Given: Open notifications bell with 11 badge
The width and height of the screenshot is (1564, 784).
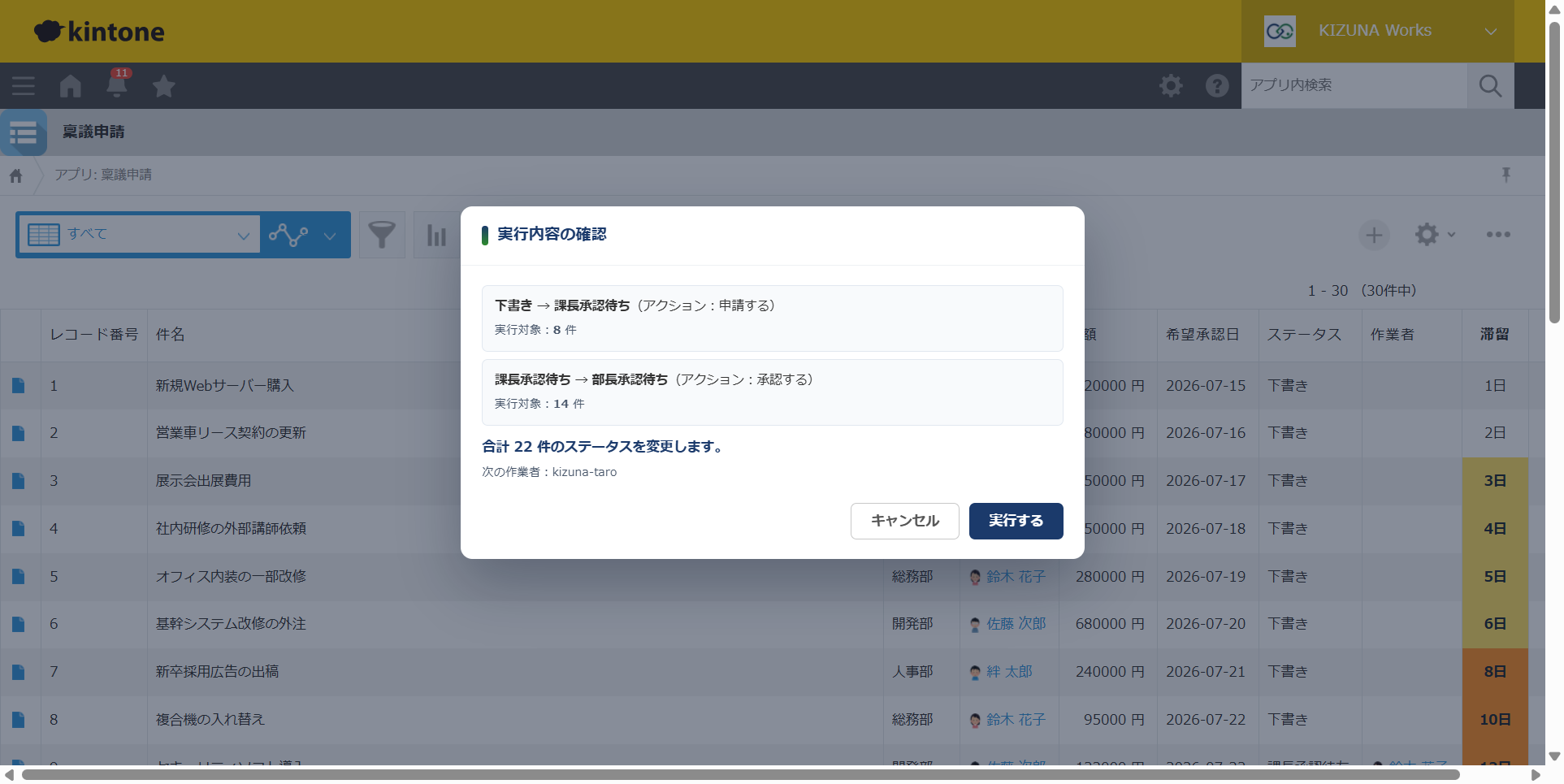Looking at the screenshot, I should [x=117, y=84].
